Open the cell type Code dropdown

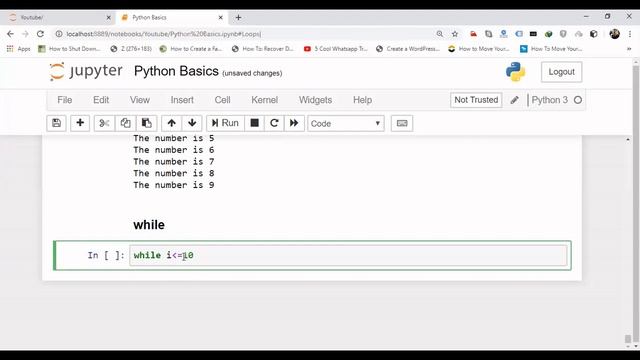(346, 124)
